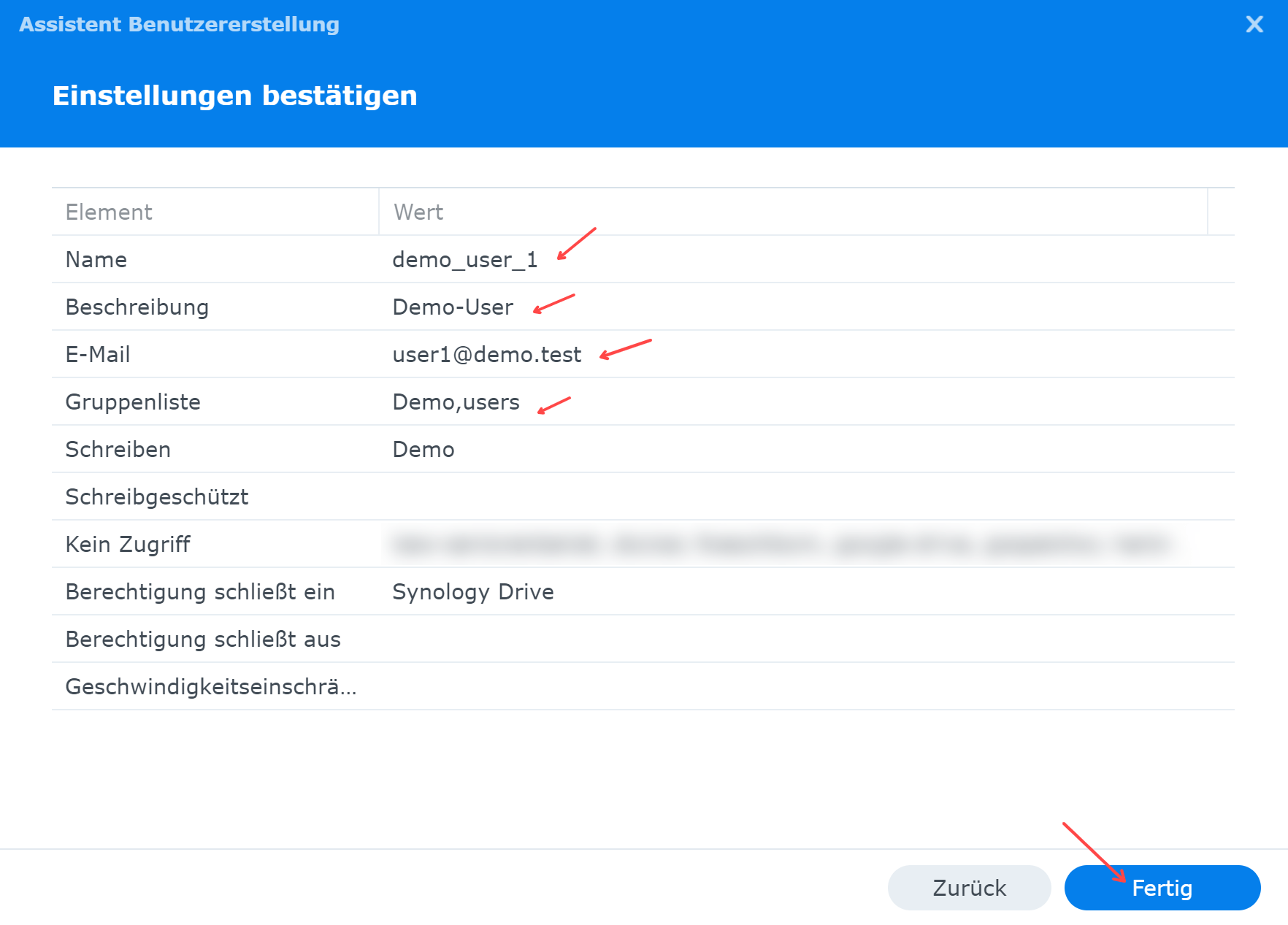The height and width of the screenshot is (925, 1288).
Task: Click the Demo,users group value
Action: pos(456,402)
